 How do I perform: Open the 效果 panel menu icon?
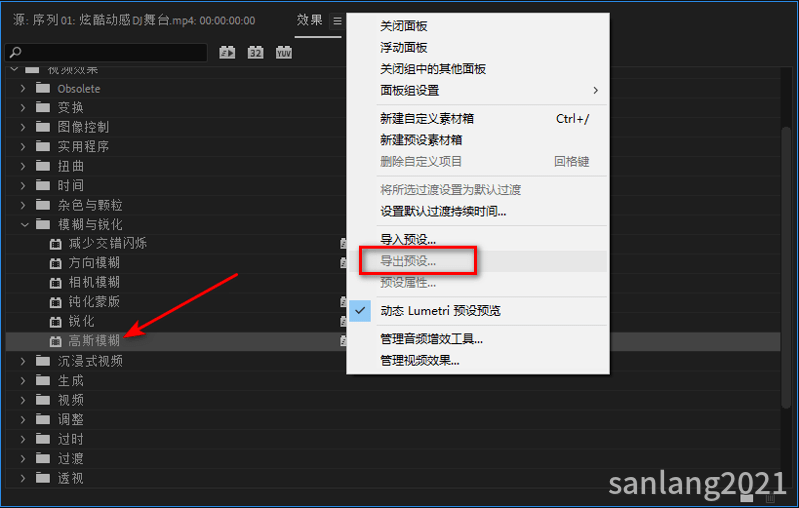[x=337, y=21]
